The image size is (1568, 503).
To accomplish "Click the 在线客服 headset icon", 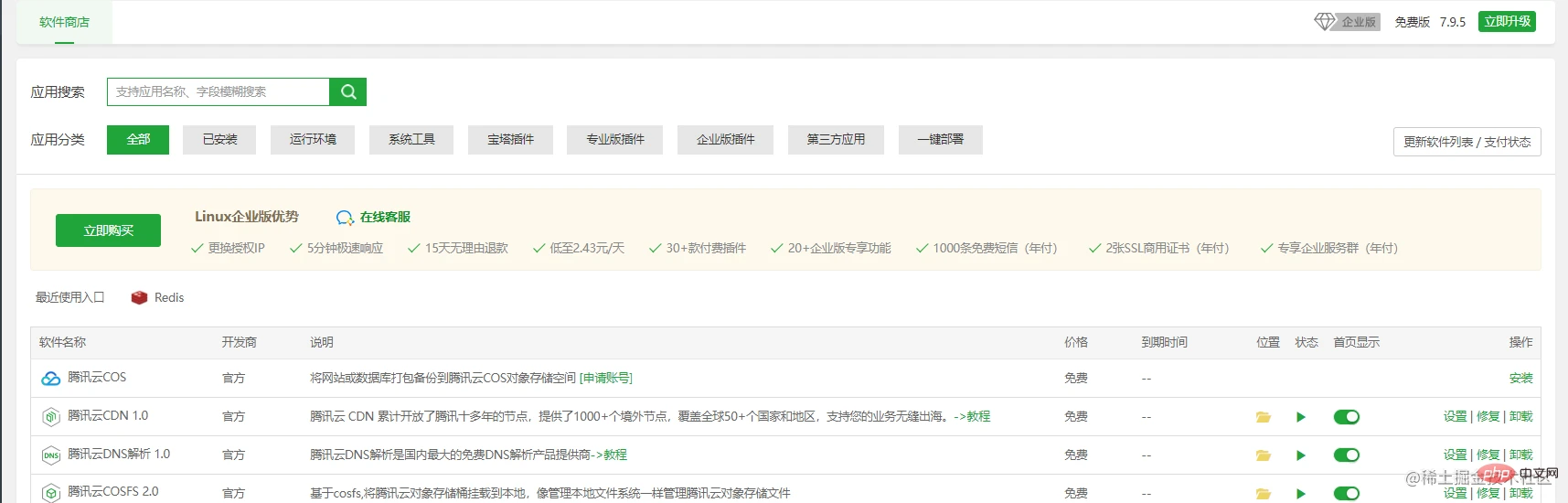I will click(x=345, y=218).
